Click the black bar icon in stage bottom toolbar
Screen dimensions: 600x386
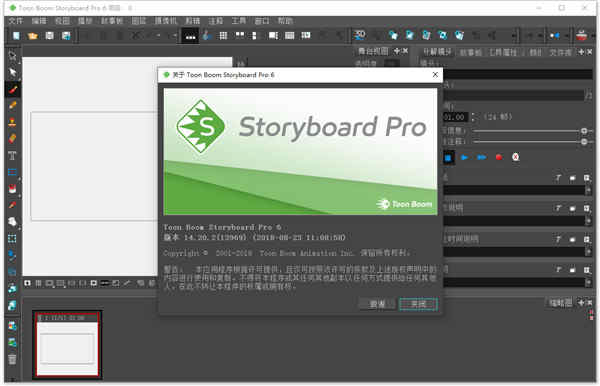click(104, 283)
